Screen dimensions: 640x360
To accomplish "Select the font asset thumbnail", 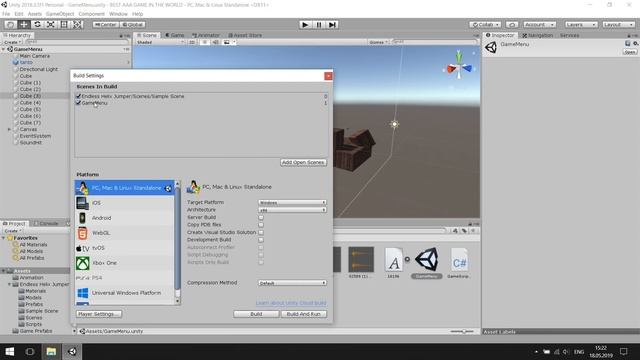I will pyautogui.click(x=393, y=260).
